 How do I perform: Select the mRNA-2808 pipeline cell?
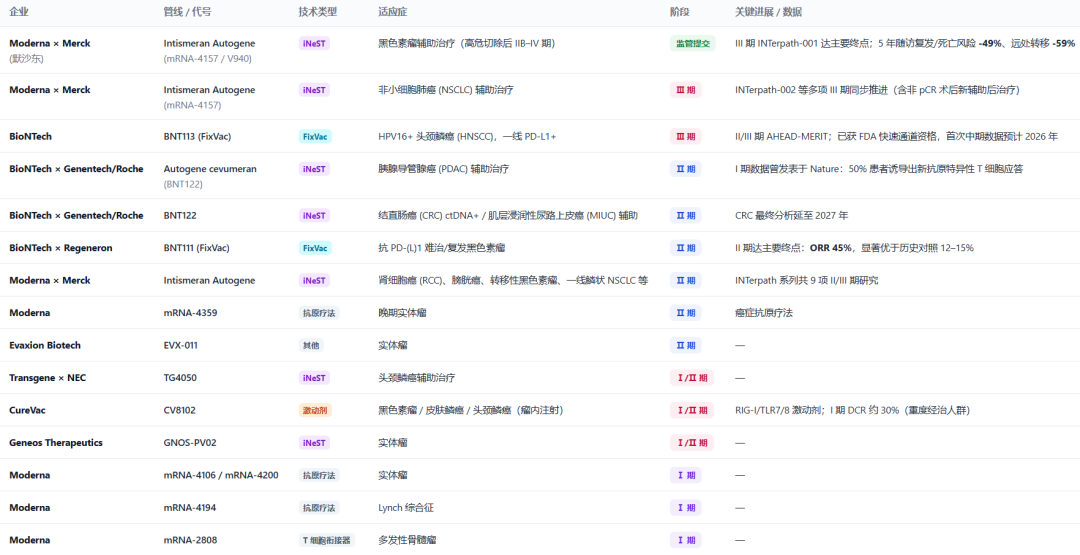click(x=190, y=541)
